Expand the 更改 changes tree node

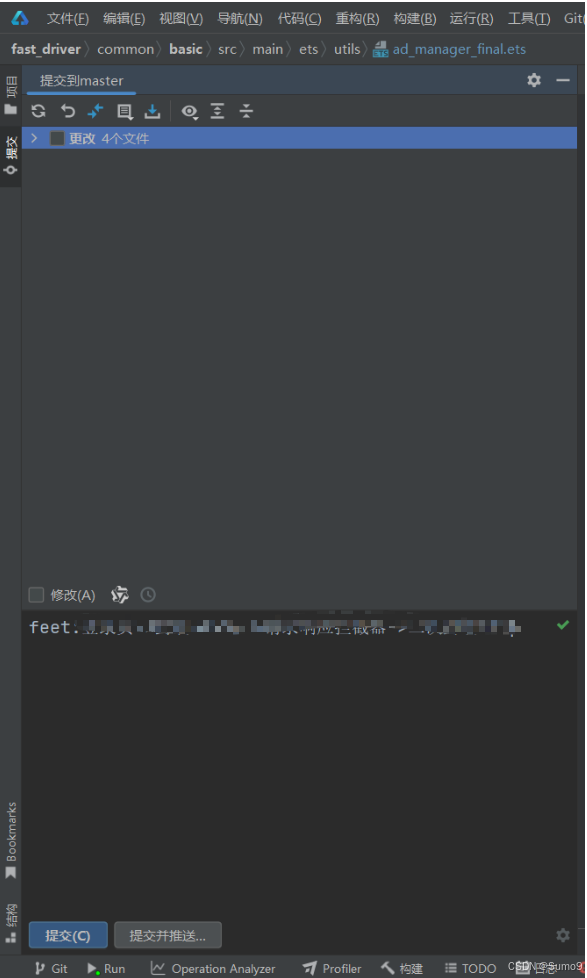click(34, 138)
